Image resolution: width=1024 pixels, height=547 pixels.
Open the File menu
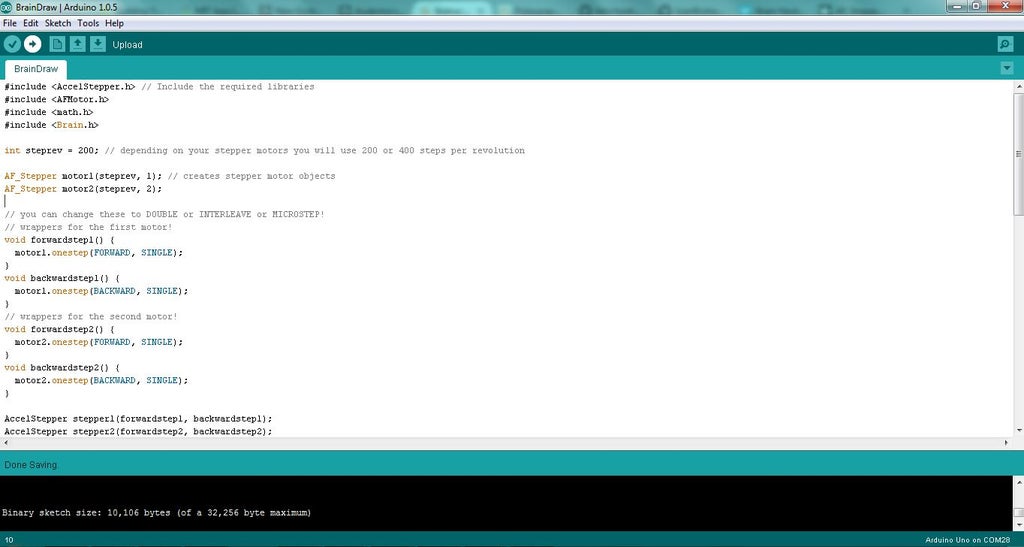click(10, 23)
